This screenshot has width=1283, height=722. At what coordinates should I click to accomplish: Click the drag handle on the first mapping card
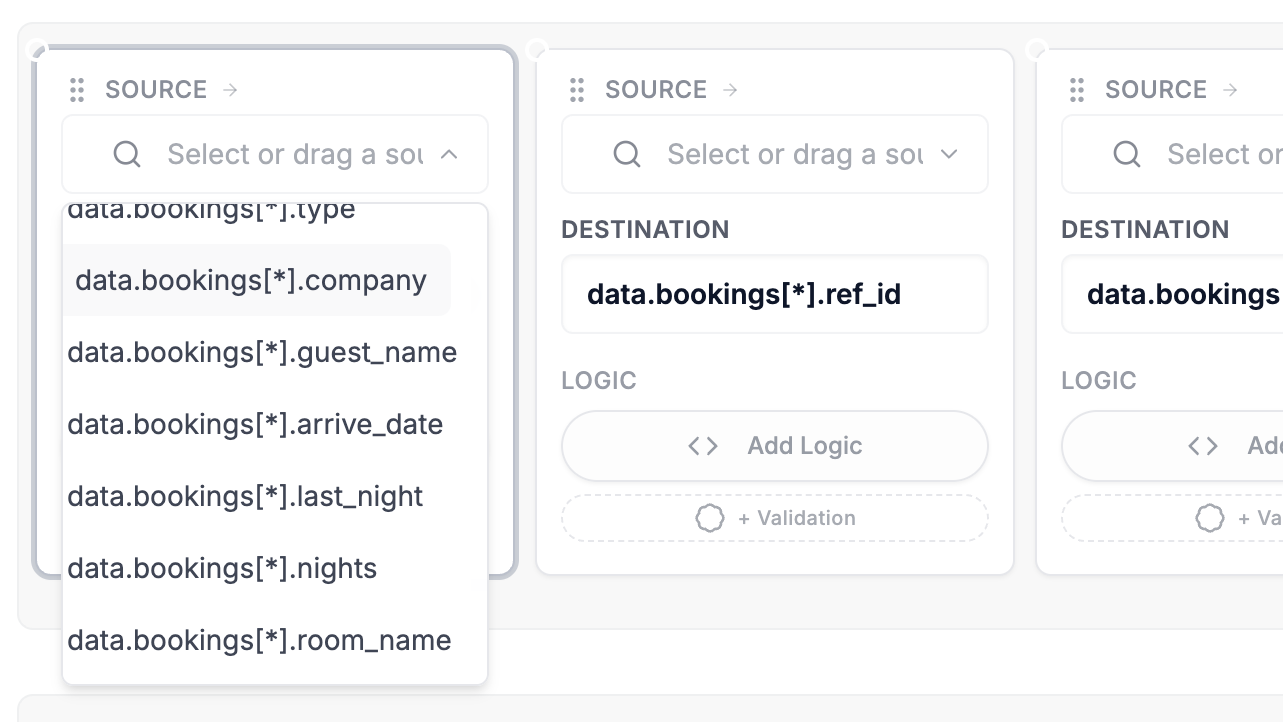77,90
